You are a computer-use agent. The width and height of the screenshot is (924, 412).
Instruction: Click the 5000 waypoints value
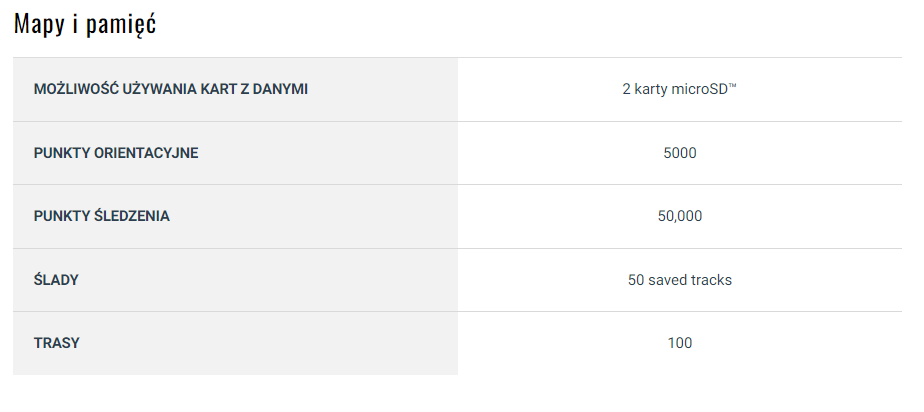pos(679,153)
